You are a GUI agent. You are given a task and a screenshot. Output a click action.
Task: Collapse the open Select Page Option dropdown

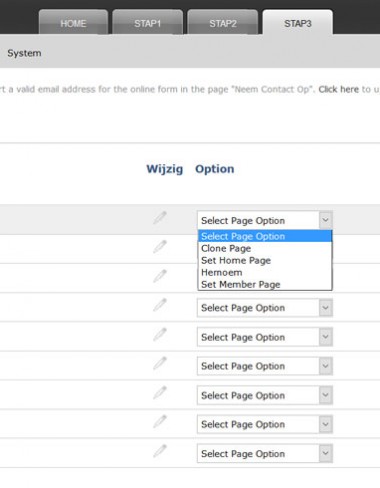click(265, 220)
